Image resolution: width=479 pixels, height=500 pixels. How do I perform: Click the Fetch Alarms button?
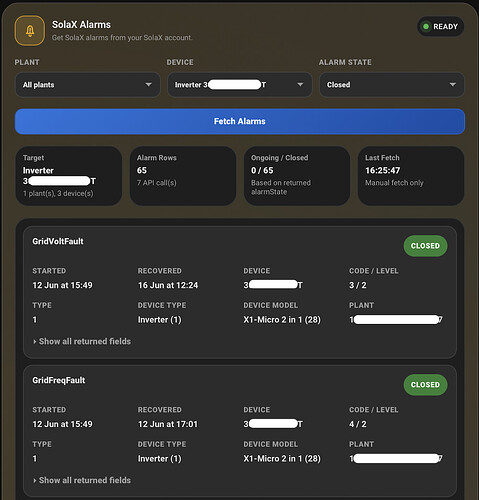click(x=240, y=121)
